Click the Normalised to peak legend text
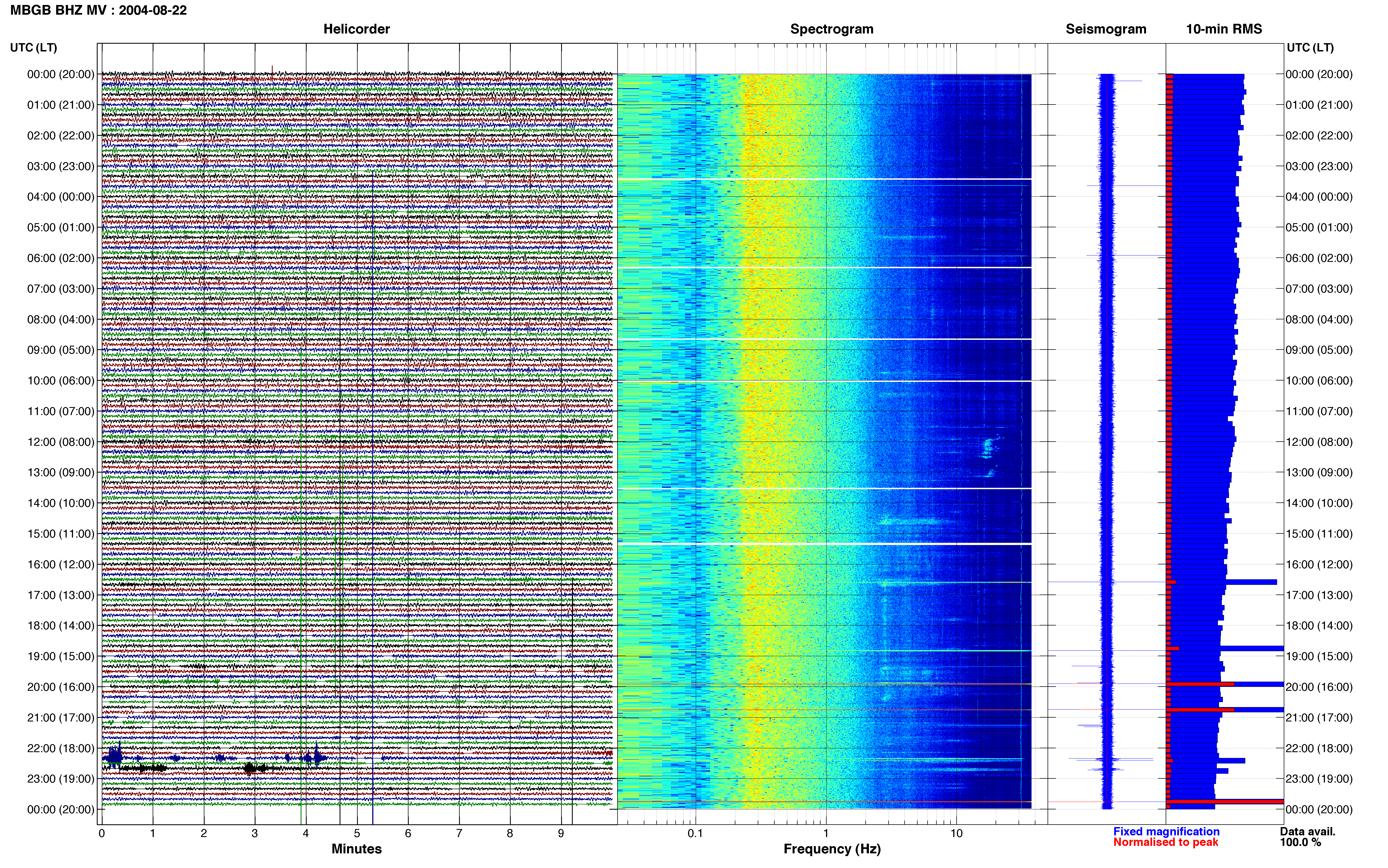Image resolution: width=1388 pixels, height=868 pixels. [x=1166, y=842]
